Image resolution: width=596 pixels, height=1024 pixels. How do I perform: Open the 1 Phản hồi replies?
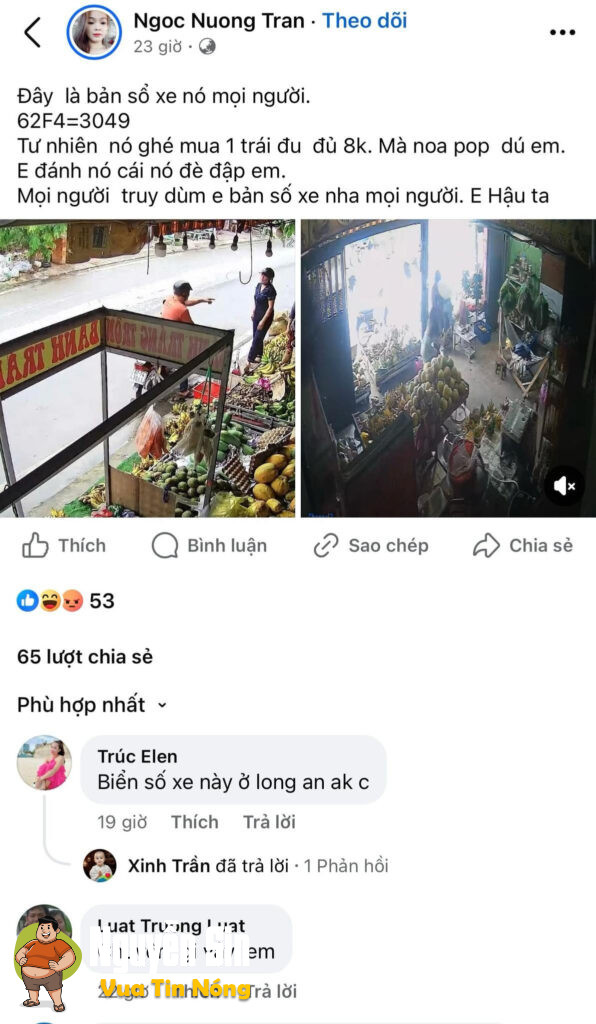coord(346,866)
